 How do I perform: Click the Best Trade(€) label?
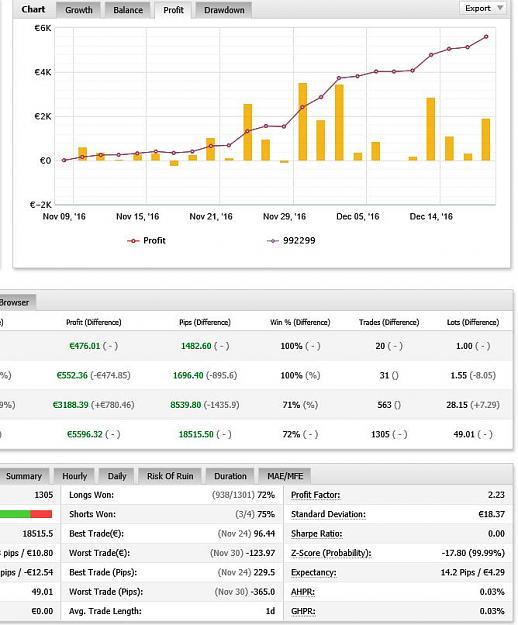tap(96, 534)
